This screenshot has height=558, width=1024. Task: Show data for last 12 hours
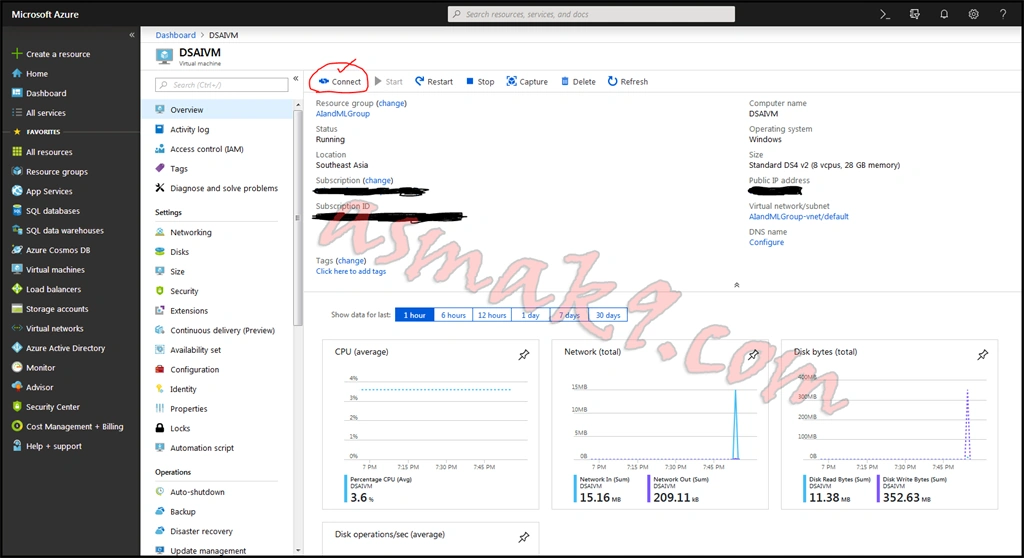(x=492, y=315)
